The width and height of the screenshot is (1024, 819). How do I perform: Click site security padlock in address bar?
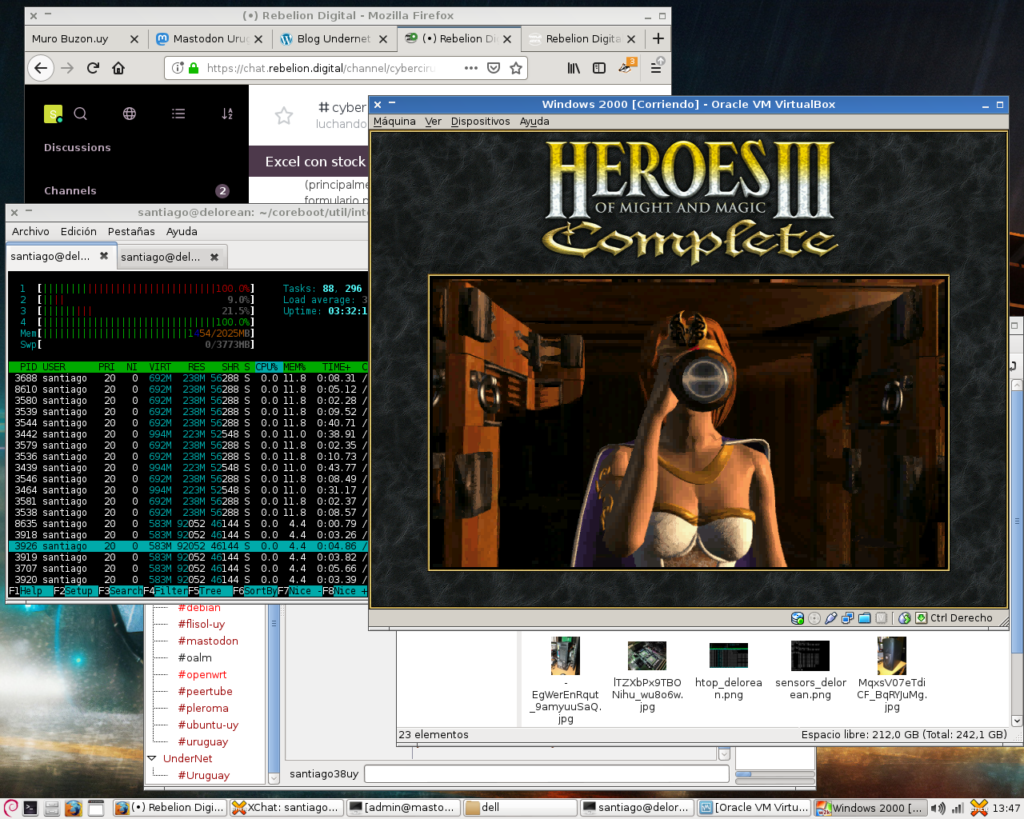click(x=193, y=68)
